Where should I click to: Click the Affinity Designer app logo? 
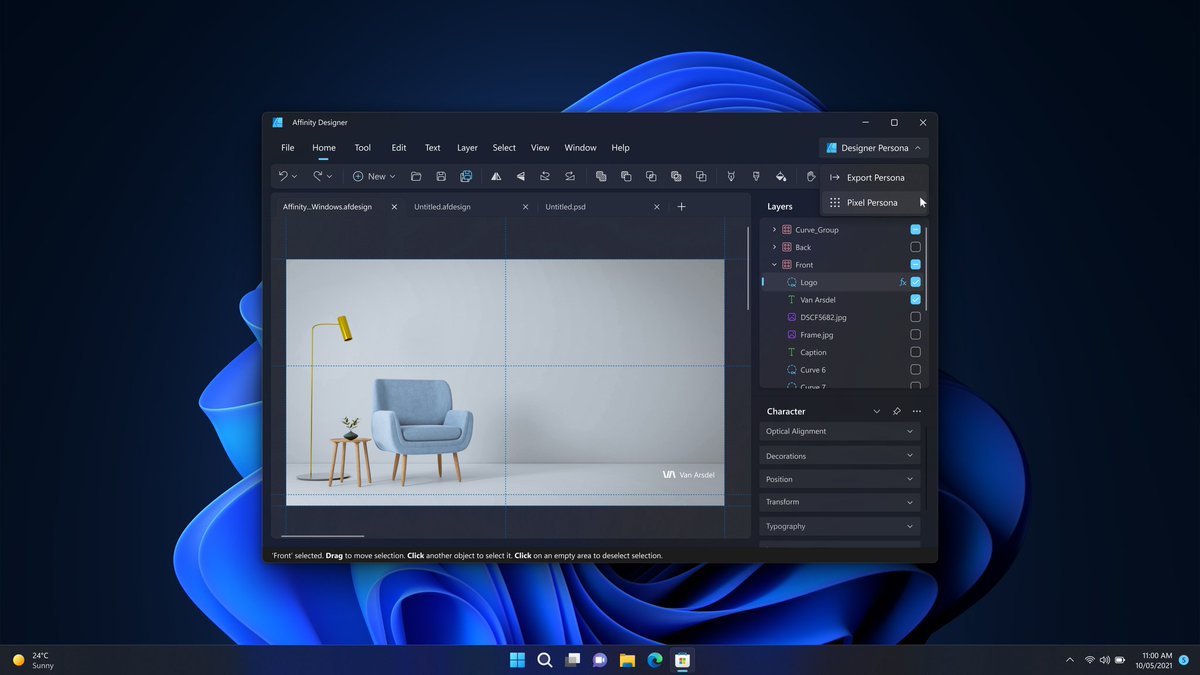(278, 122)
